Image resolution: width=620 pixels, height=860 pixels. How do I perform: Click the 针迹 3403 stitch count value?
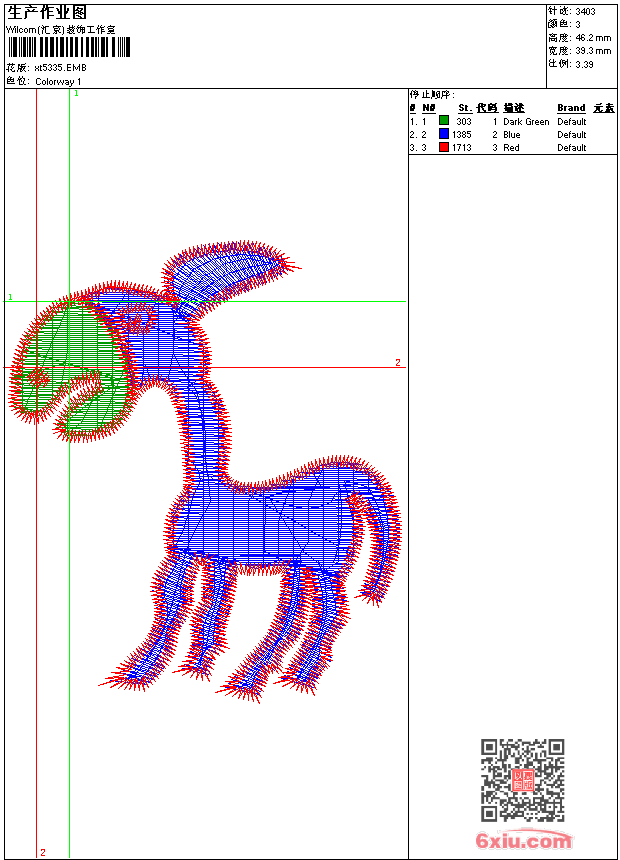click(x=585, y=11)
